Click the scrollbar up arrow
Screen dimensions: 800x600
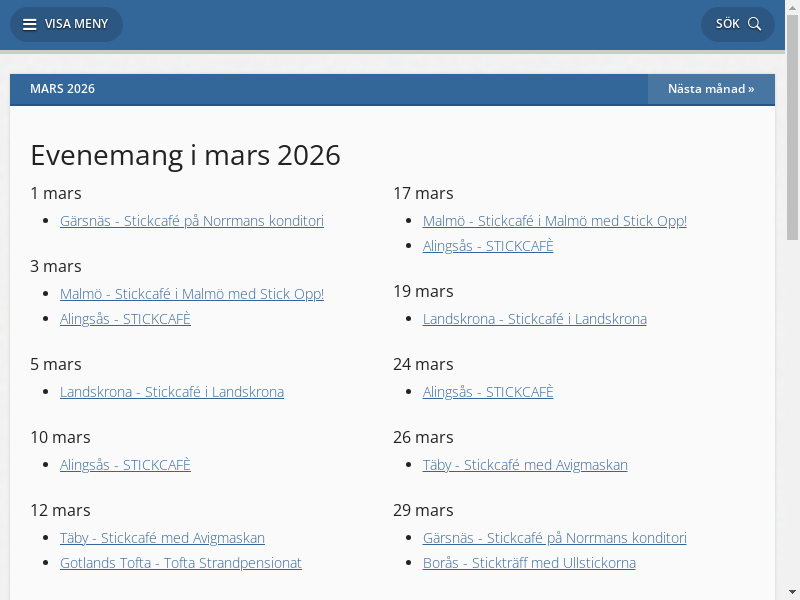792,7
